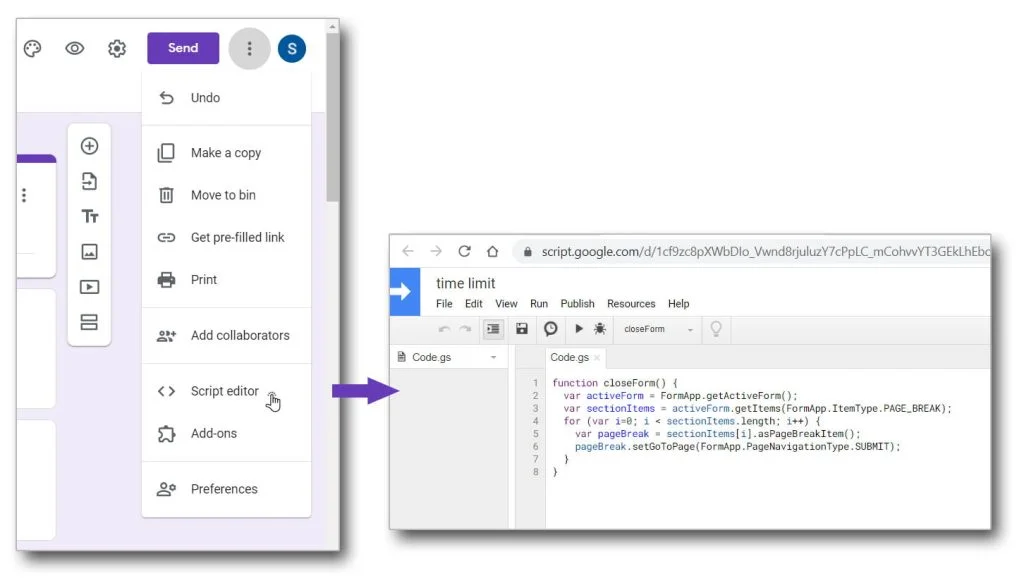The image size is (1024, 583).
Task: Click the padlock site info icon
Action: (x=528, y=252)
